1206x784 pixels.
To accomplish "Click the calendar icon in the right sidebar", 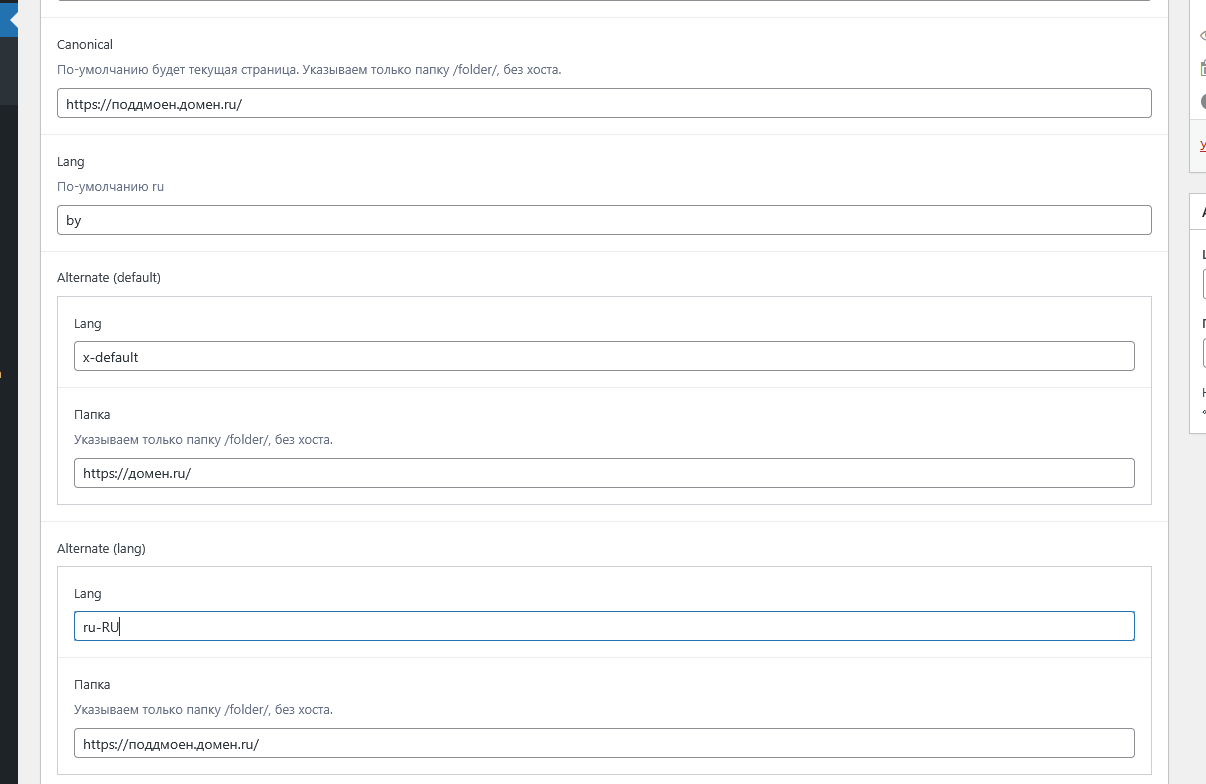I will (x=1202, y=68).
